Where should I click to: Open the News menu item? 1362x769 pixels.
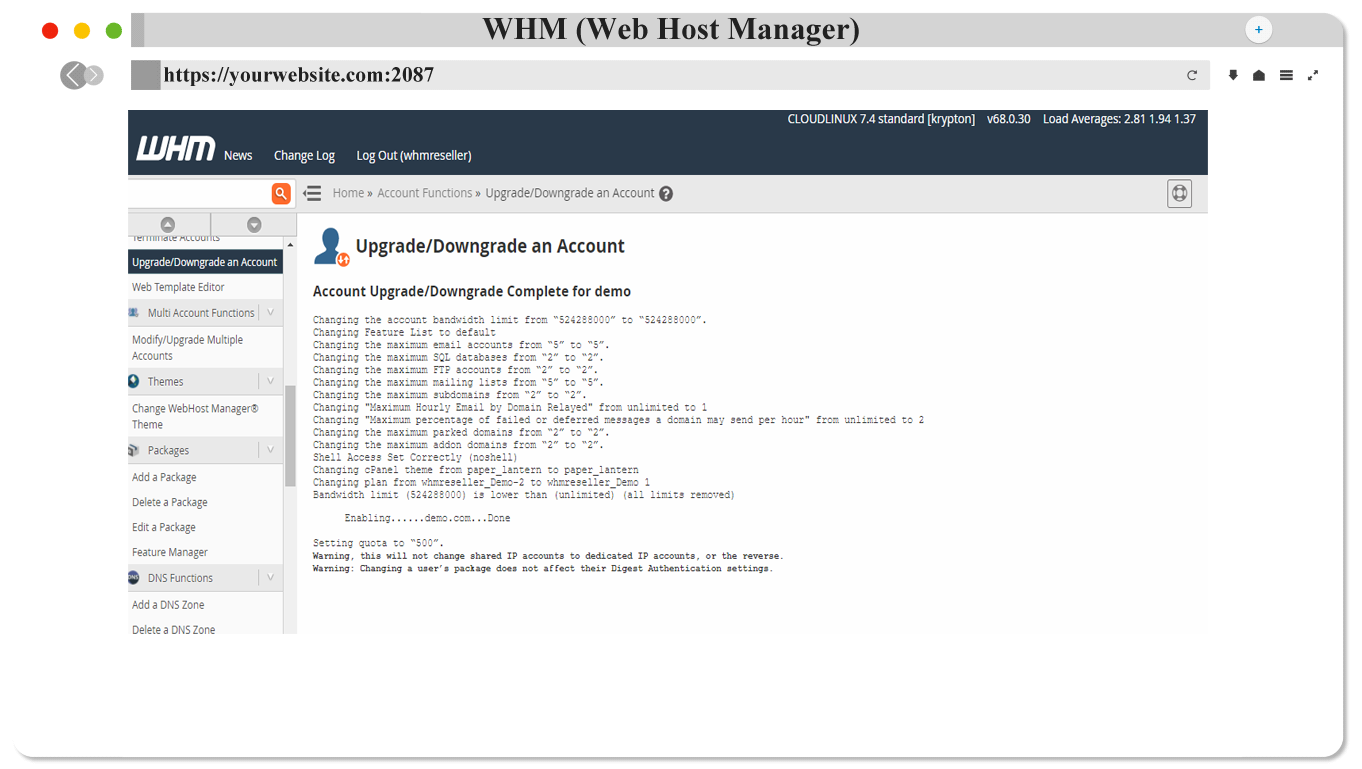(x=238, y=155)
